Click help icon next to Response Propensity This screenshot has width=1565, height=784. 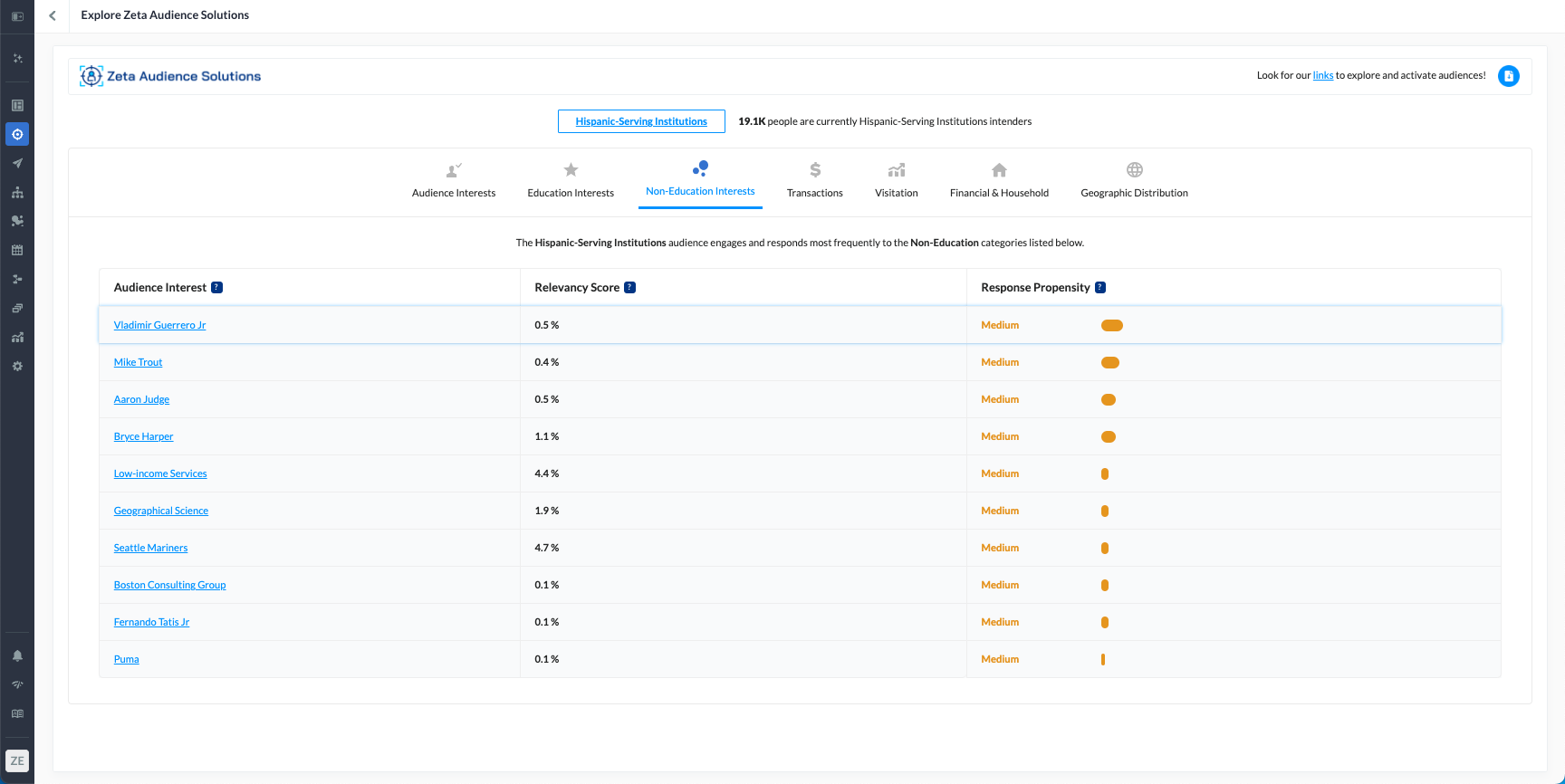(1100, 288)
